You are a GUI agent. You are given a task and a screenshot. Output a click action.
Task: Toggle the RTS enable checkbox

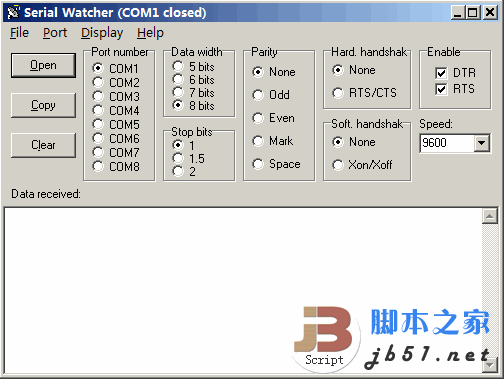[x=441, y=89]
